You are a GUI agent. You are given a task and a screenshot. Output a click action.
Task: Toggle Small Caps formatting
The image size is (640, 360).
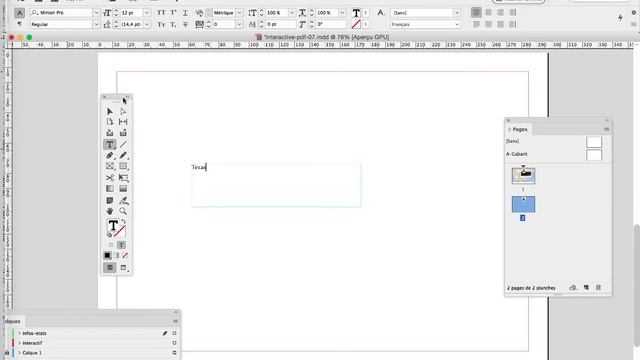[161, 24]
